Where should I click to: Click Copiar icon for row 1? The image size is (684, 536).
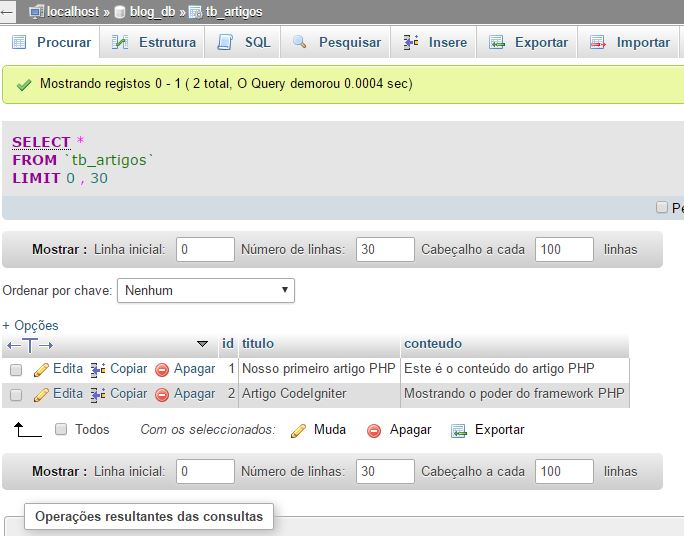(x=98, y=370)
